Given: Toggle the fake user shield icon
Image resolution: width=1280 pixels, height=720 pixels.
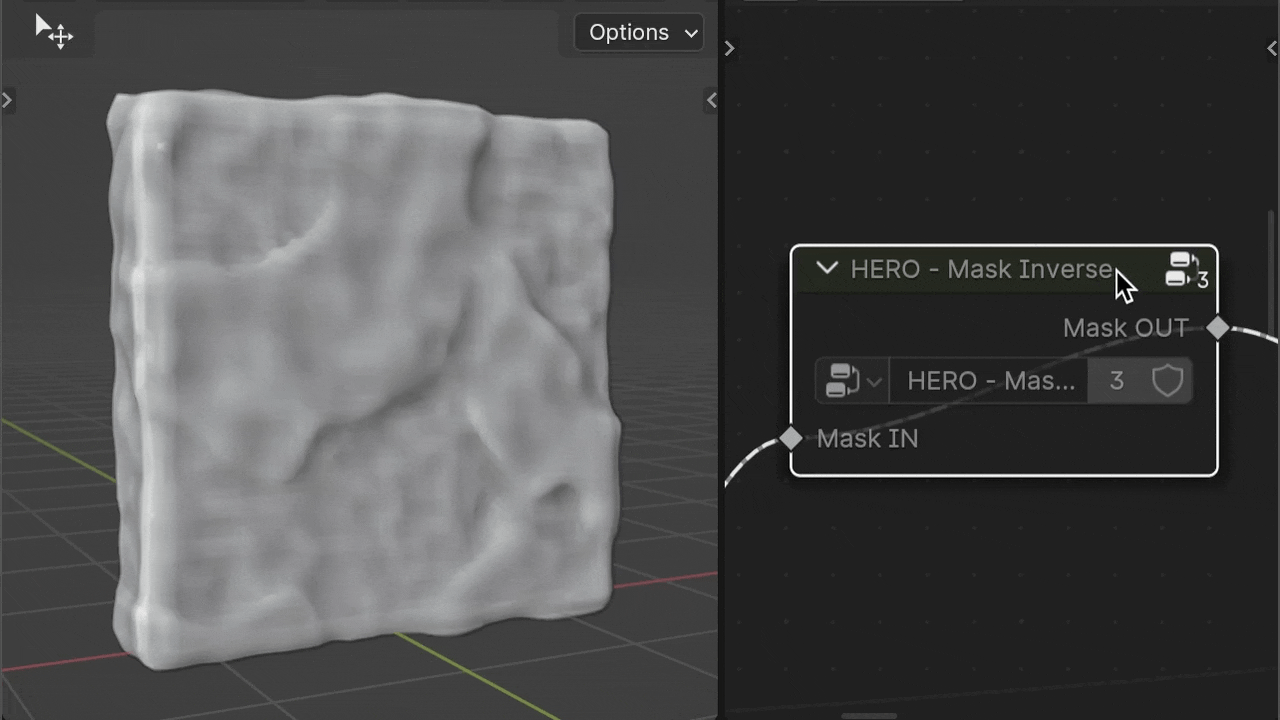Looking at the screenshot, I should 1168,381.
